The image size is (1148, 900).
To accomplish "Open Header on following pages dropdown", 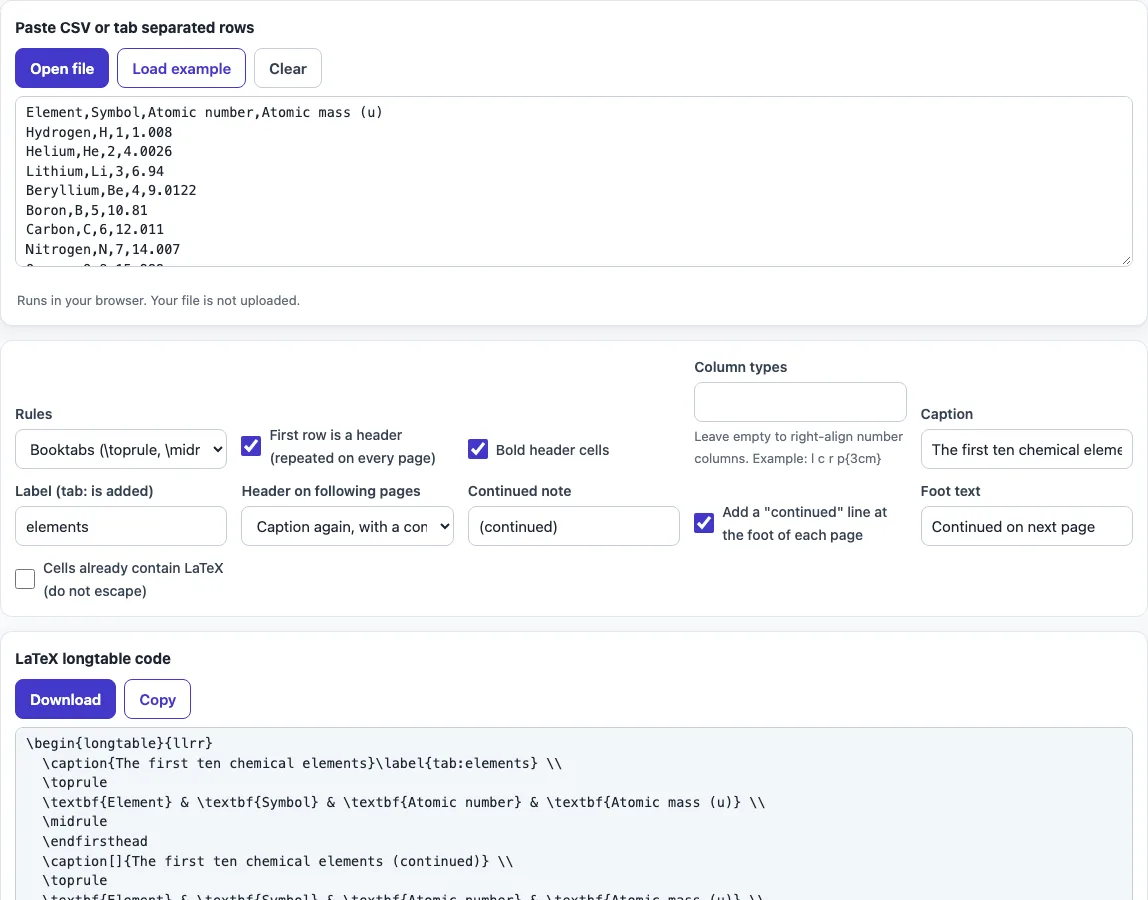I will [x=347, y=526].
